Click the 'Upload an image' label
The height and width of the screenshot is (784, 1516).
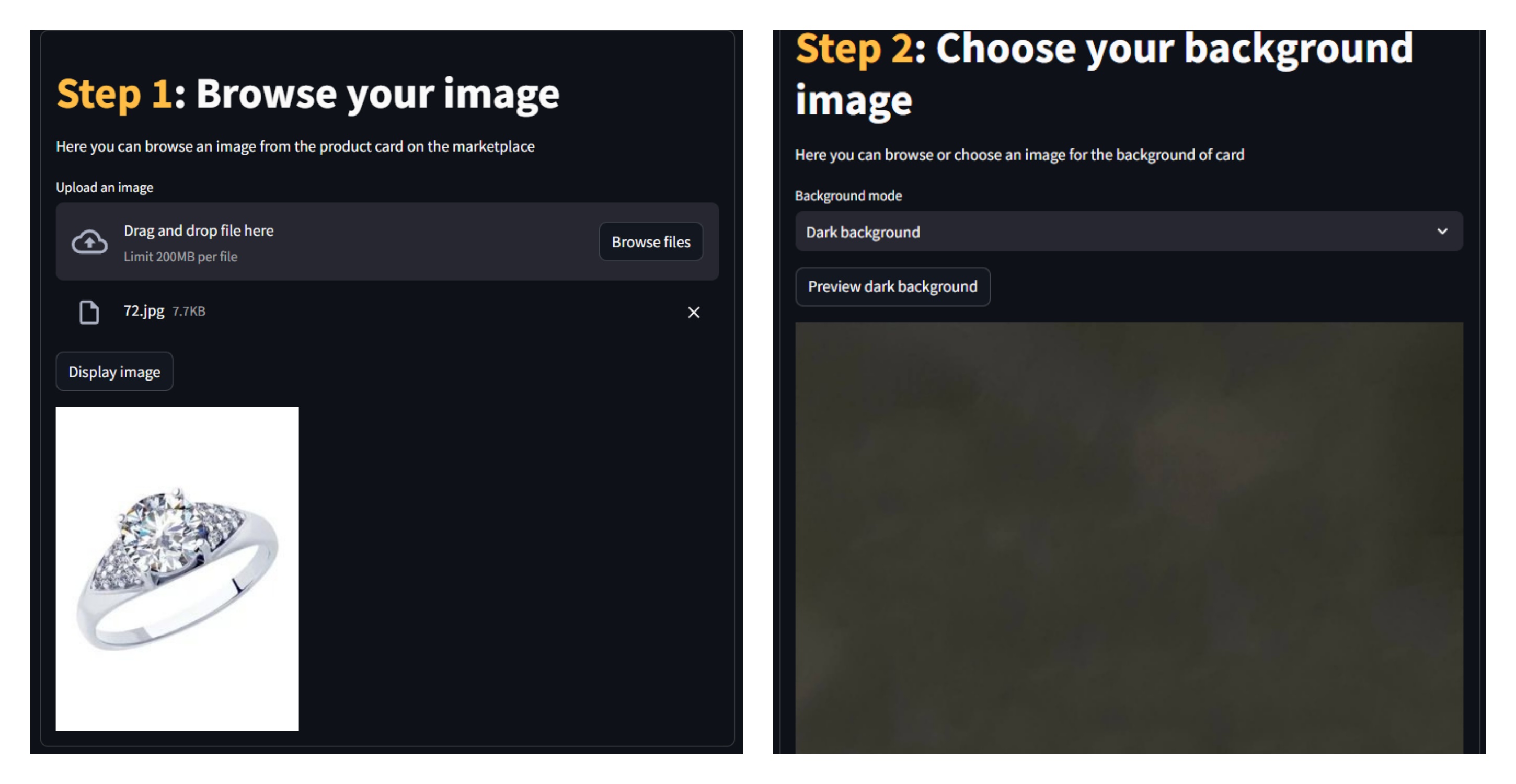105,187
